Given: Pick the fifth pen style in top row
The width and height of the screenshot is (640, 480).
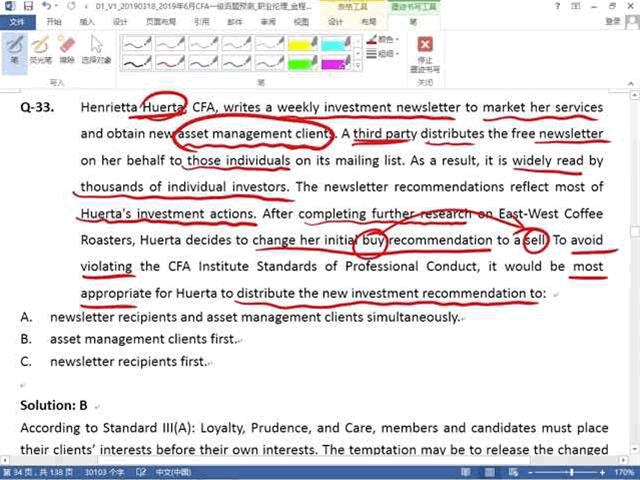Looking at the screenshot, I should click(269, 43).
